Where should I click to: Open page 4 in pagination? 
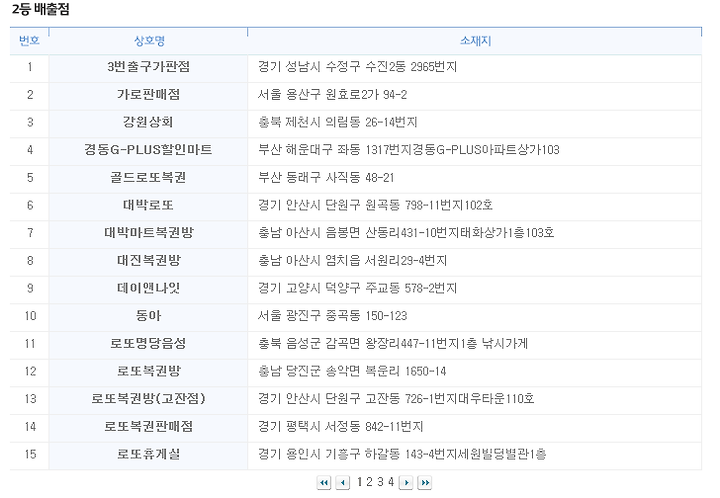391,482
